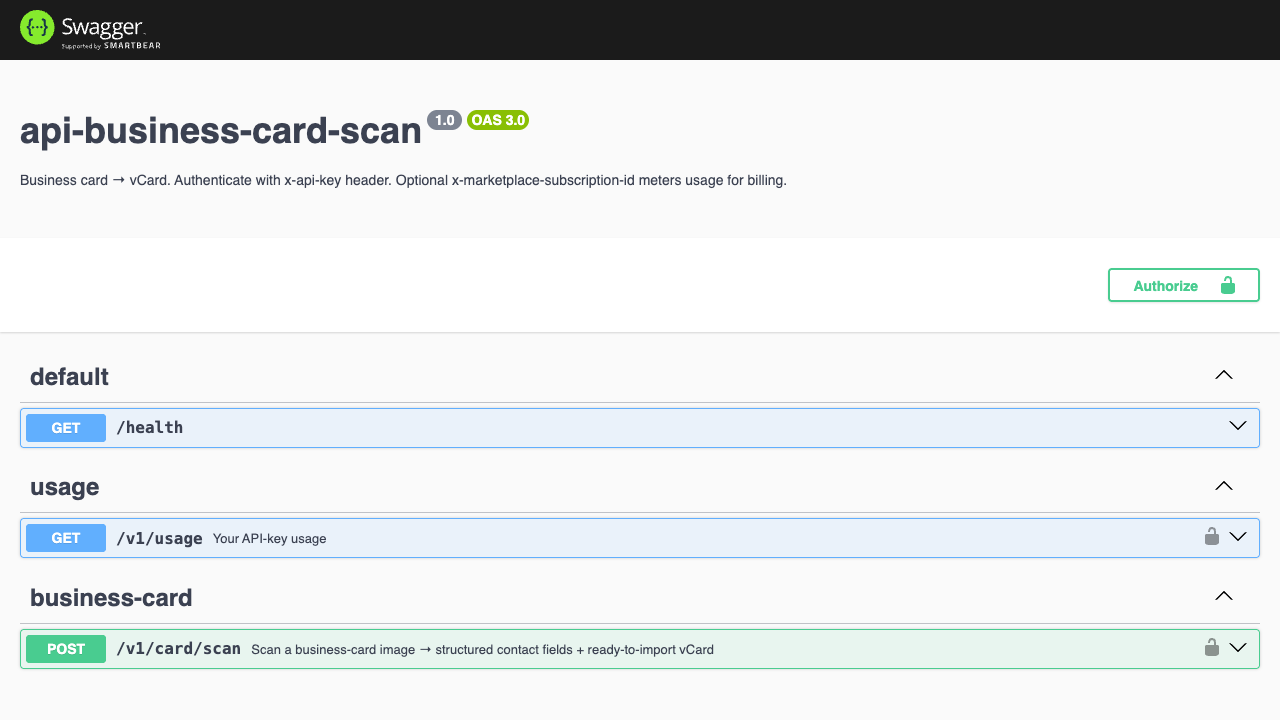Expand the /health endpoint arrow
The height and width of the screenshot is (720, 1280).
(1238, 426)
